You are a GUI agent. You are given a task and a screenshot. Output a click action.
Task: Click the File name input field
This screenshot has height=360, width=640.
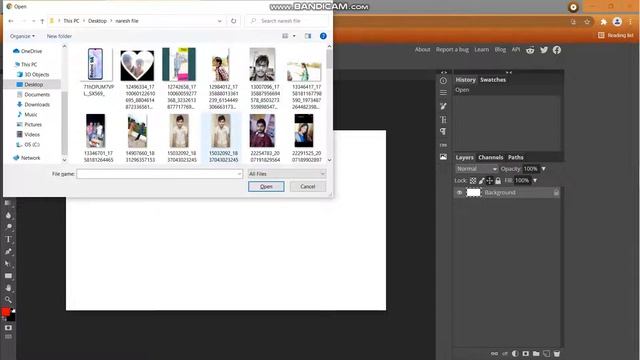click(x=159, y=174)
